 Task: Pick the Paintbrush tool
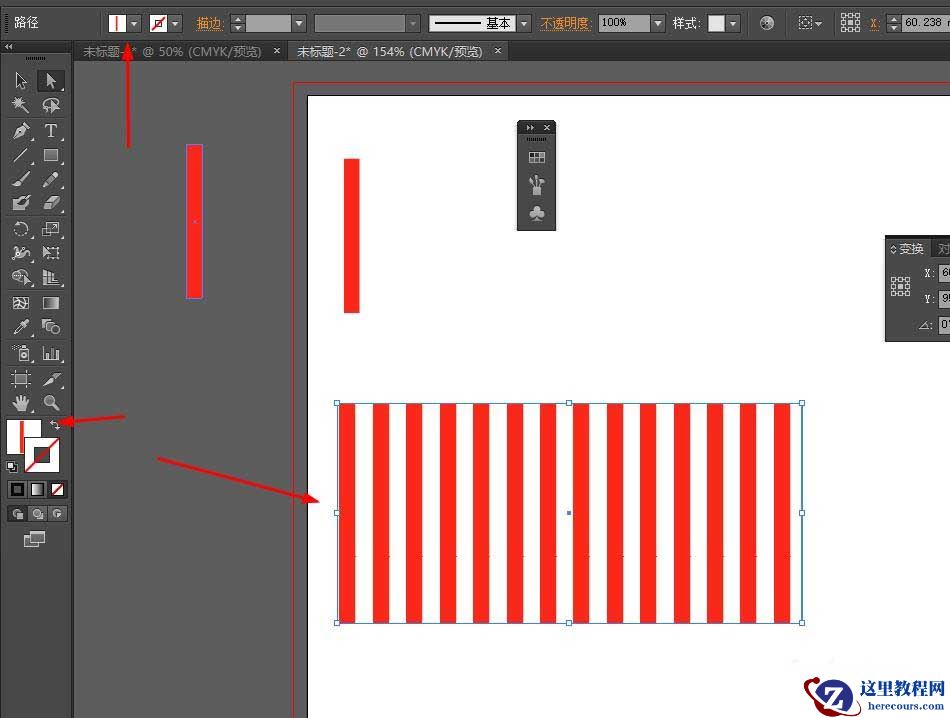click(x=20, y=178)
